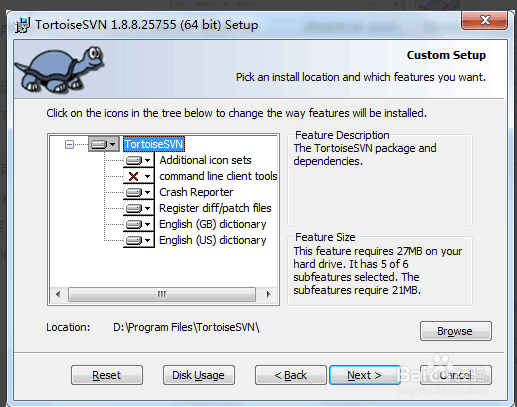The width and height of the screenshot is (517, 407).
Task: Select English (GB) dictionary feature
Action: click(x=213, y=224)
